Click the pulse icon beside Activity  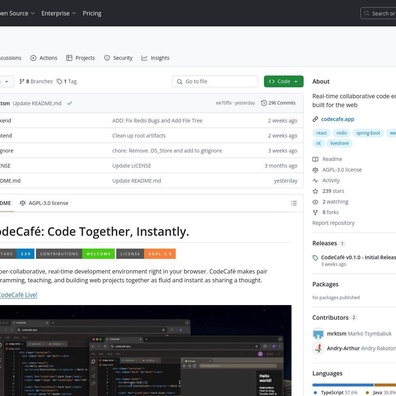tap(315, 180)
